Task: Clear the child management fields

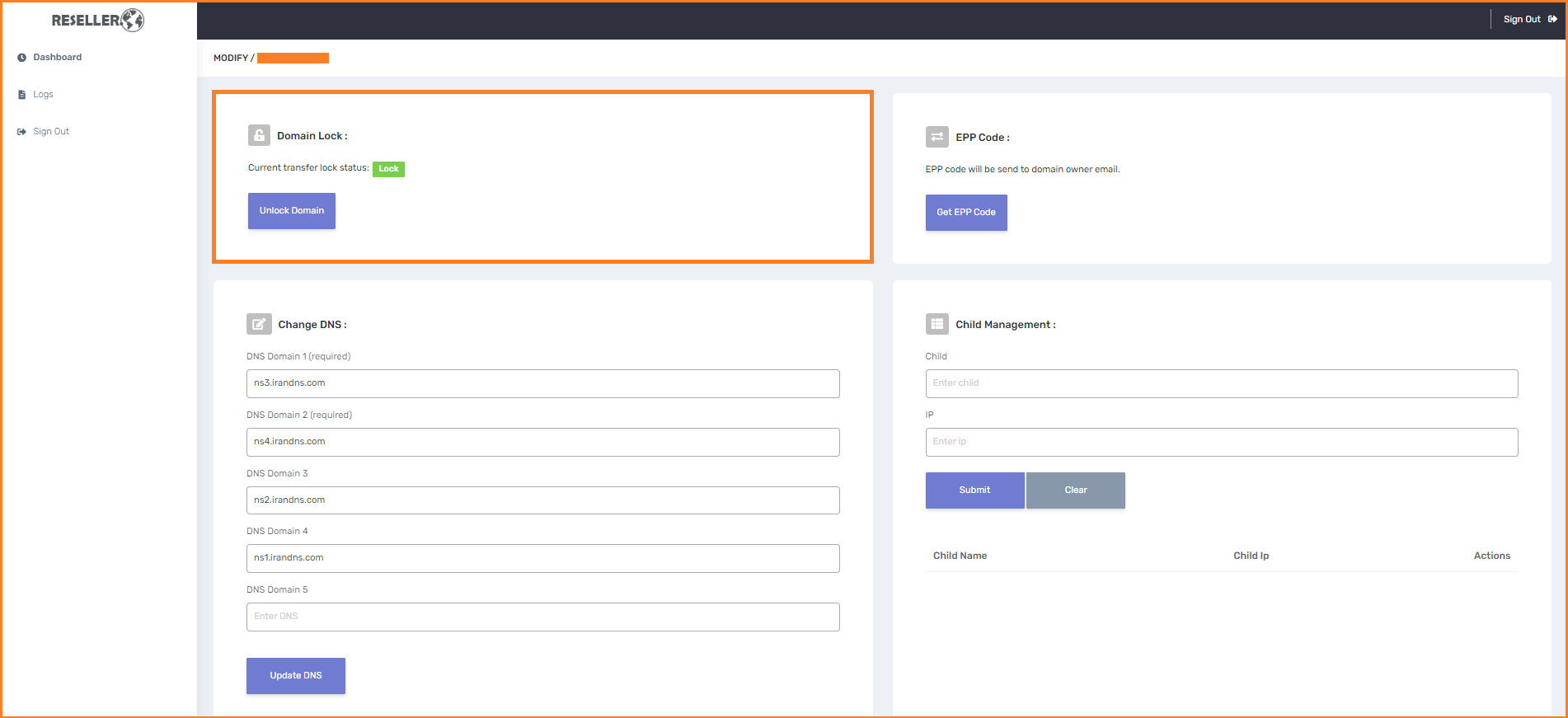Action: 1075,490
